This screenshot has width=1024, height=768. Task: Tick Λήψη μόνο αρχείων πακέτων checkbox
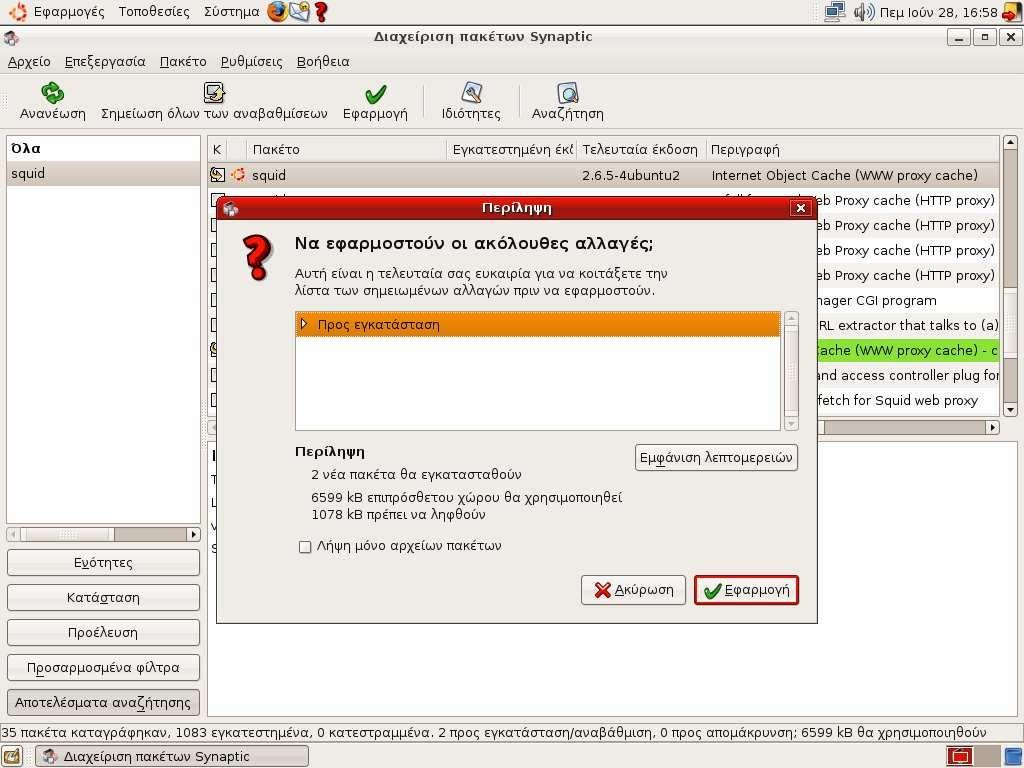[x=304, y=547]
